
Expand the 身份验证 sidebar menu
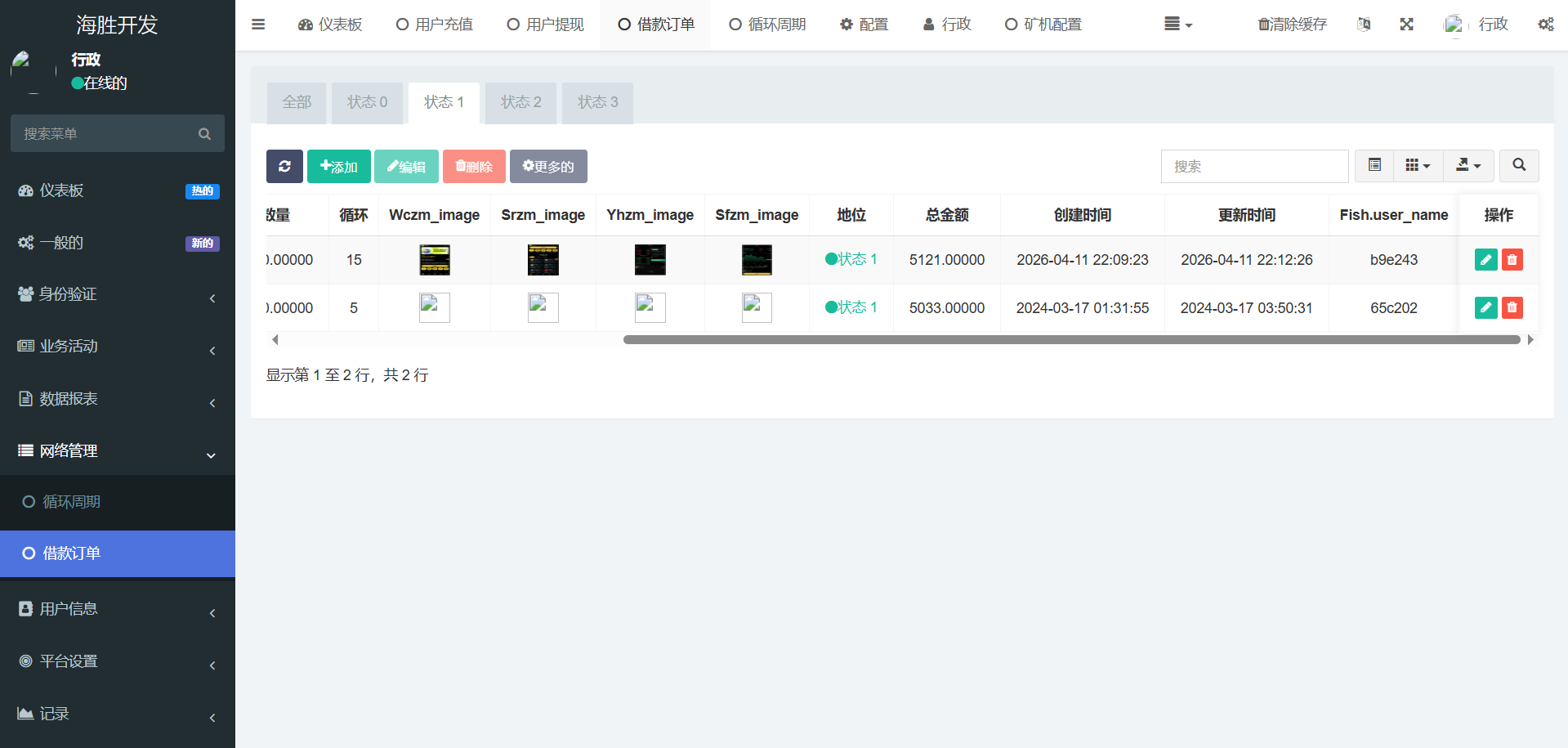tap(118, 294)
